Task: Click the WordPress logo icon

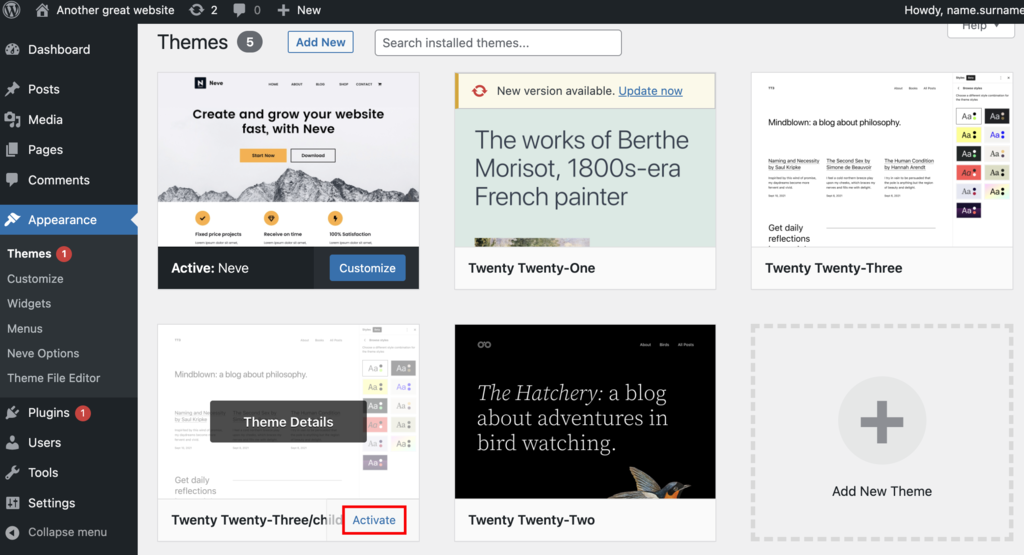Action: (x=12, y=10)
